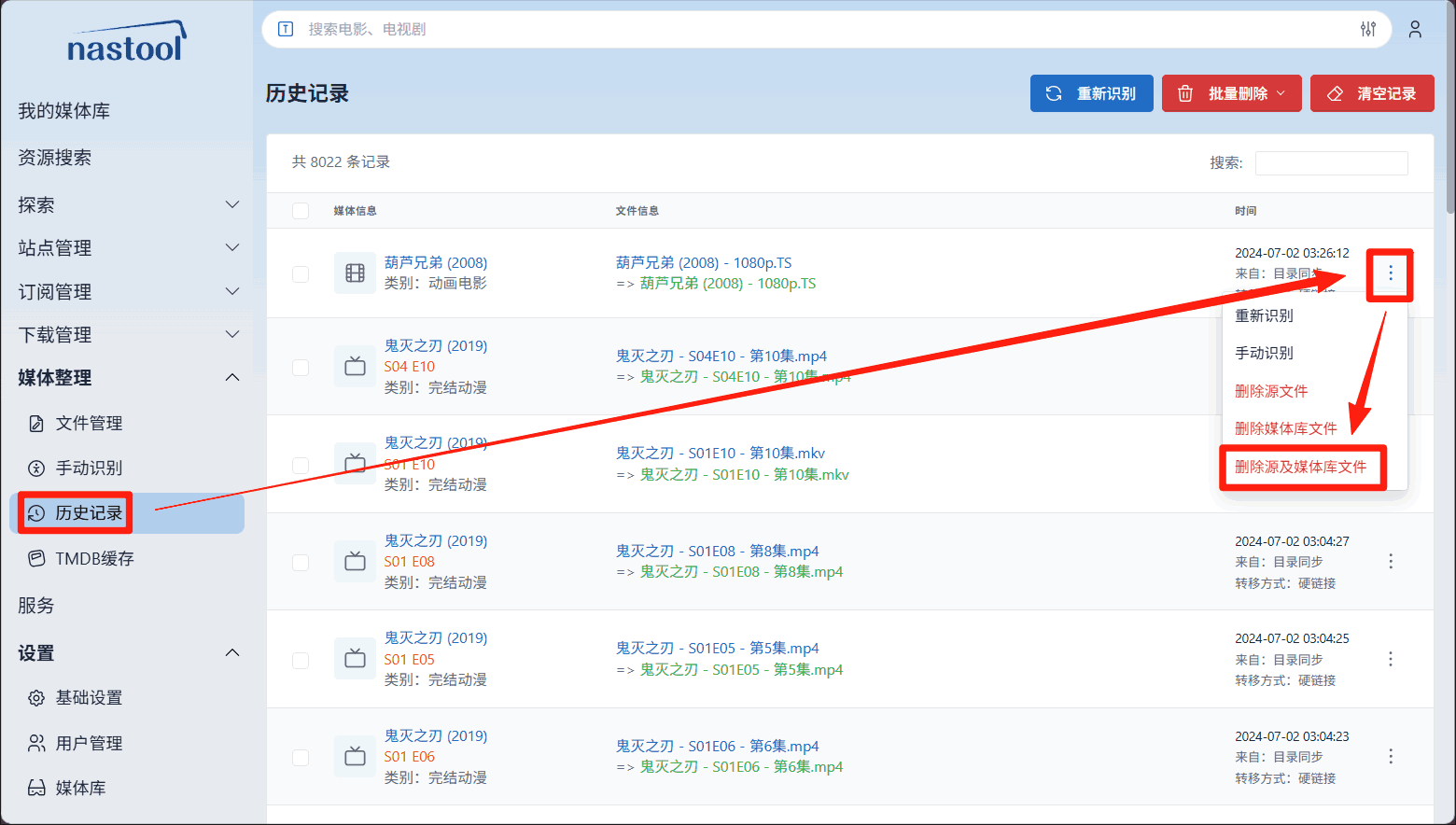Click the red 清空记录 button
The image size is (1456, 825).
[1371, 93]
